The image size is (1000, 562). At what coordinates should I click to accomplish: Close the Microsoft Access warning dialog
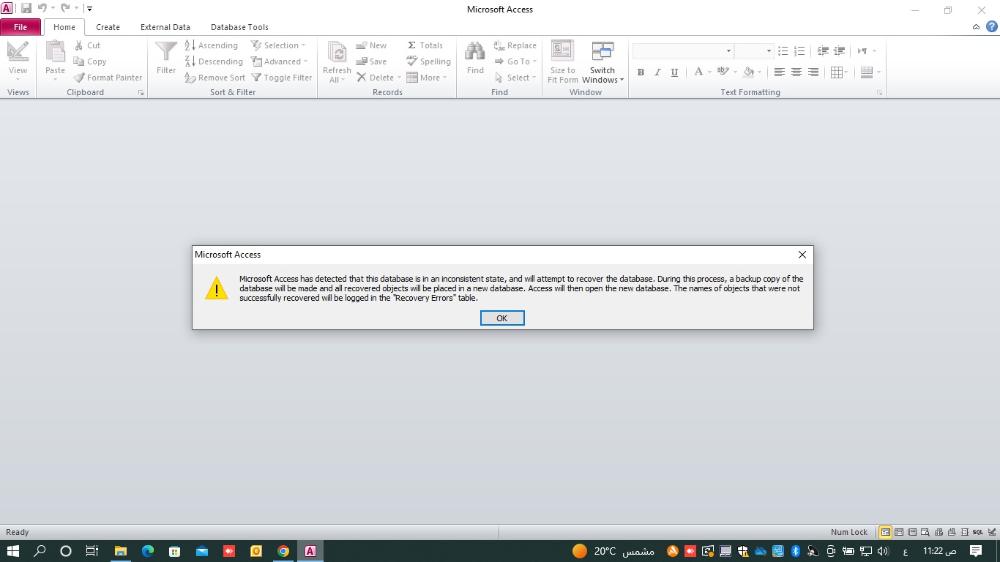click(802, 255)
